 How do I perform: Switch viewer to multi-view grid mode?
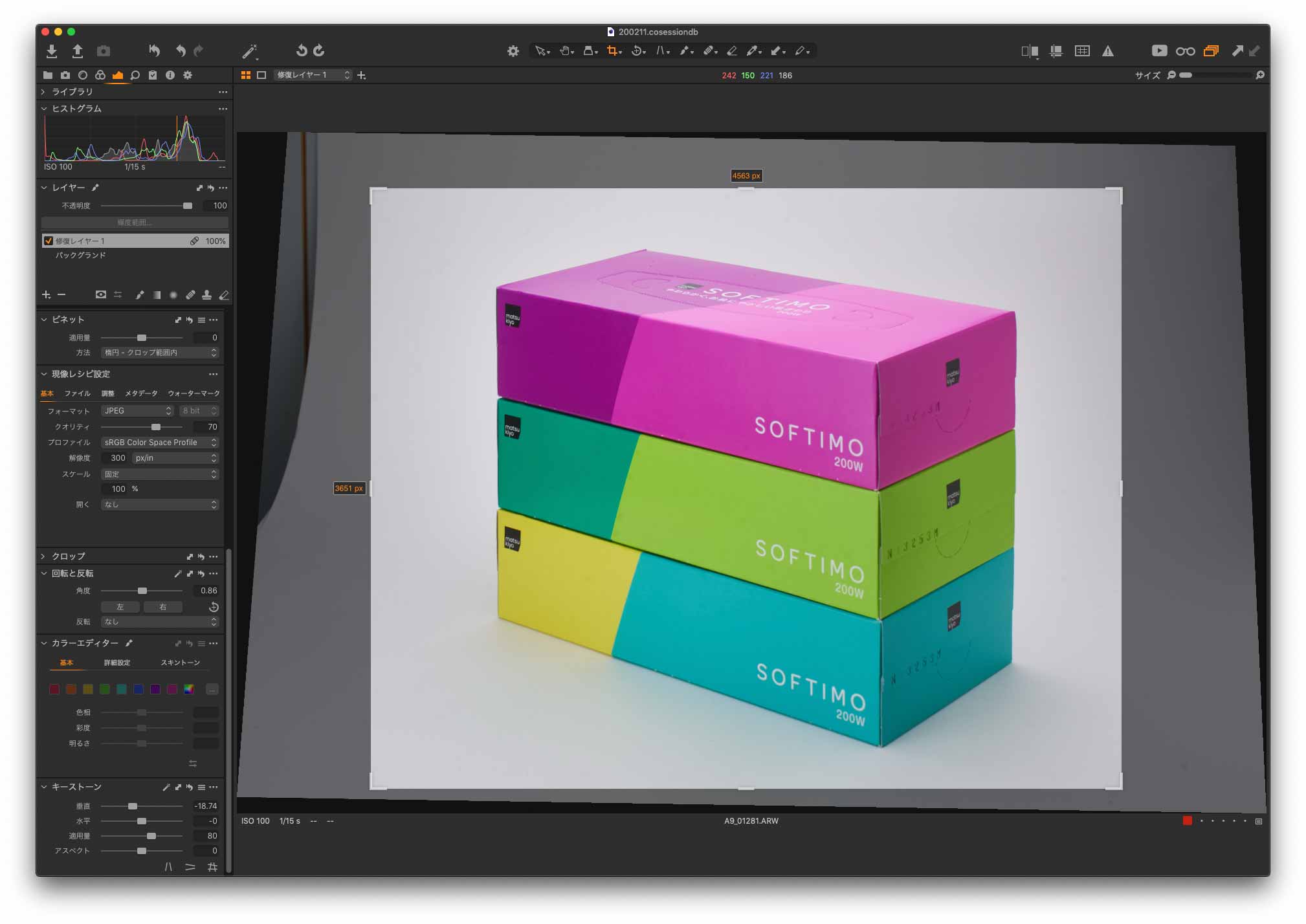tap(246, 75)
